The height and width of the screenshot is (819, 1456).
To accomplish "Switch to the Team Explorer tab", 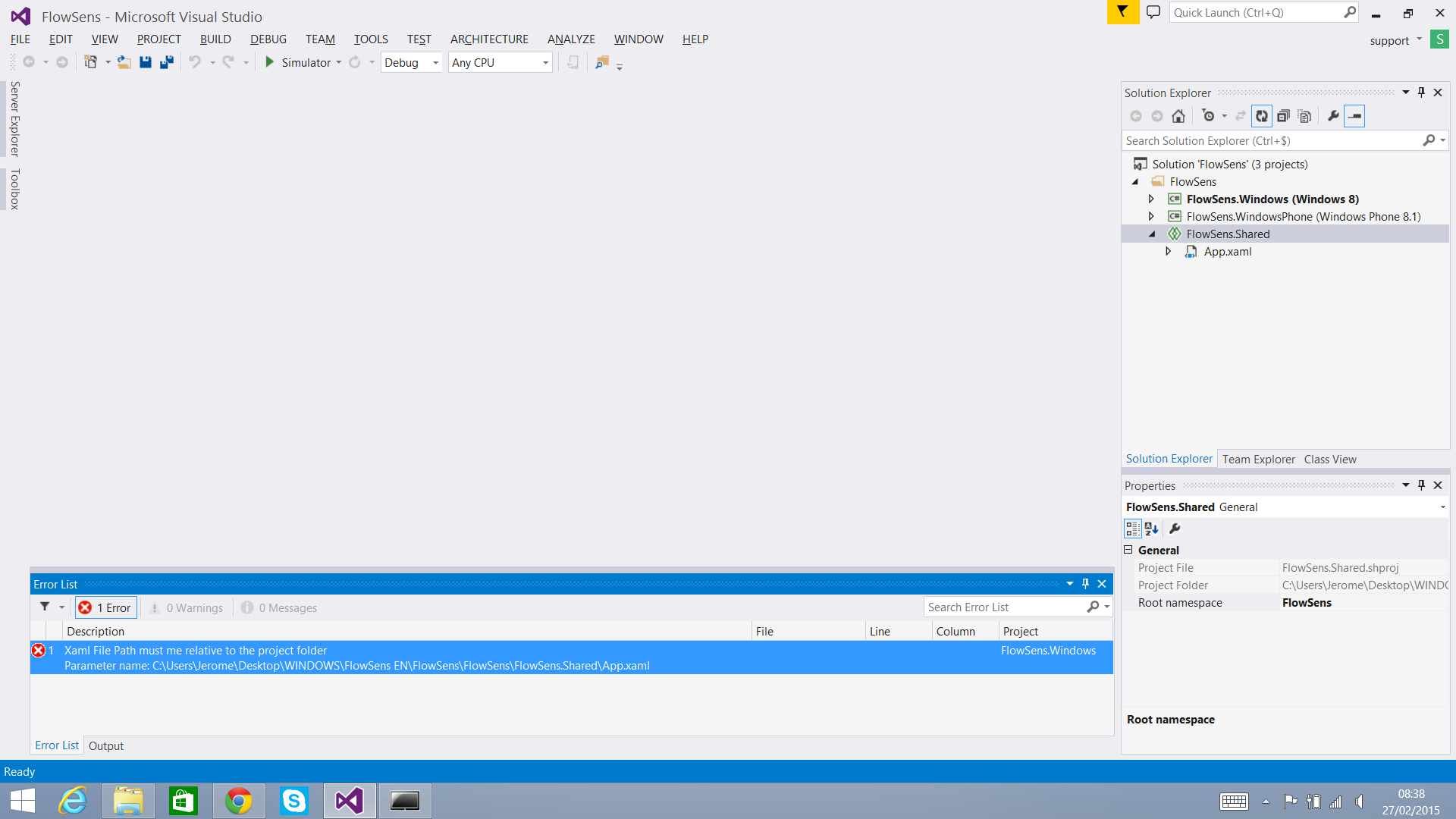I will click(1258, 459).
